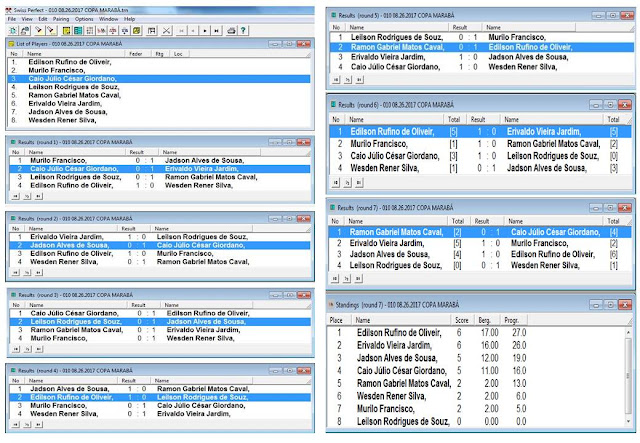The image size is (640, 443).
Task: Select round 2 pairing Erivaldo vs Leilson
Action: click(x=160, y=237)
